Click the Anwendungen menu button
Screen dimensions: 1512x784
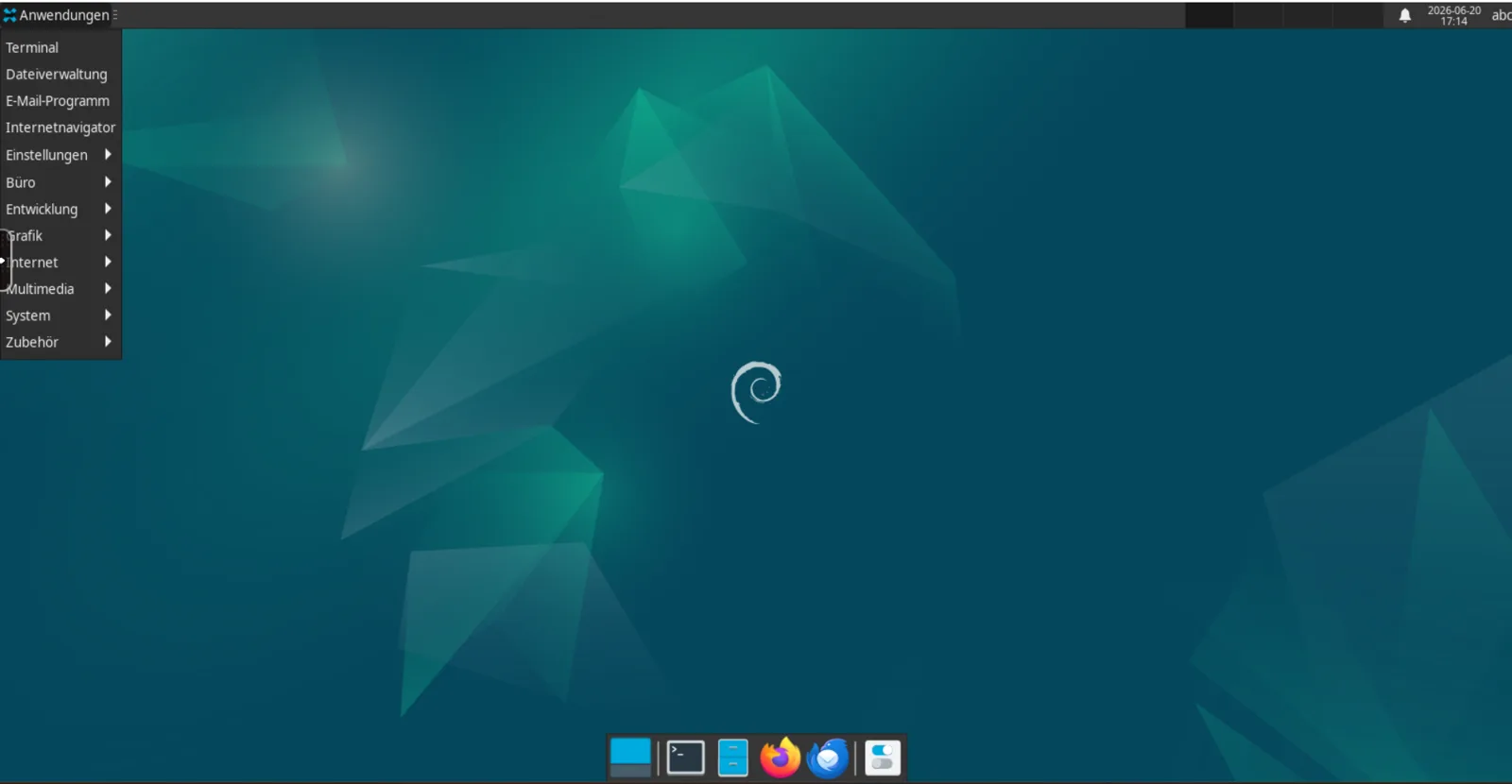pos(57,15)
